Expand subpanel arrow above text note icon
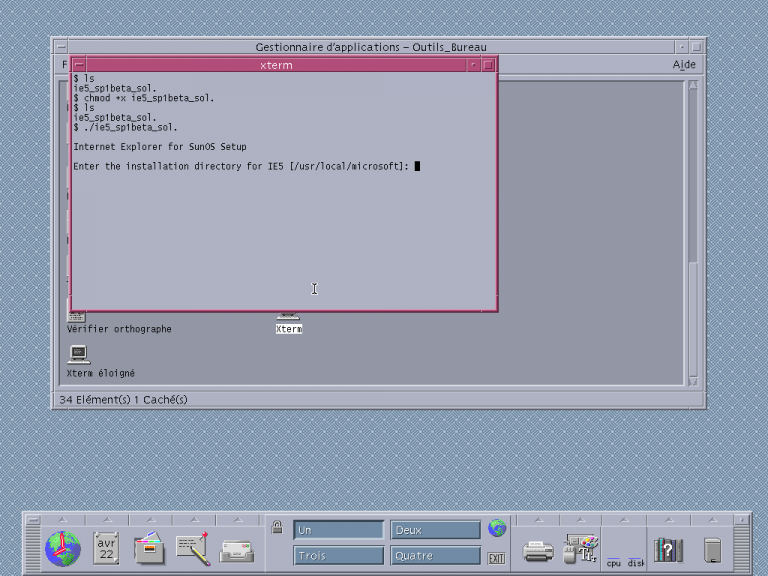 (x=194, y=520)
